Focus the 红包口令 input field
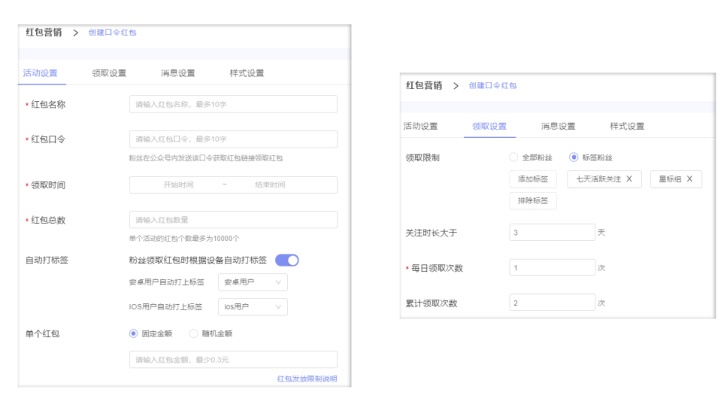The height and width of the screenshot is (400, 720). 233,139
